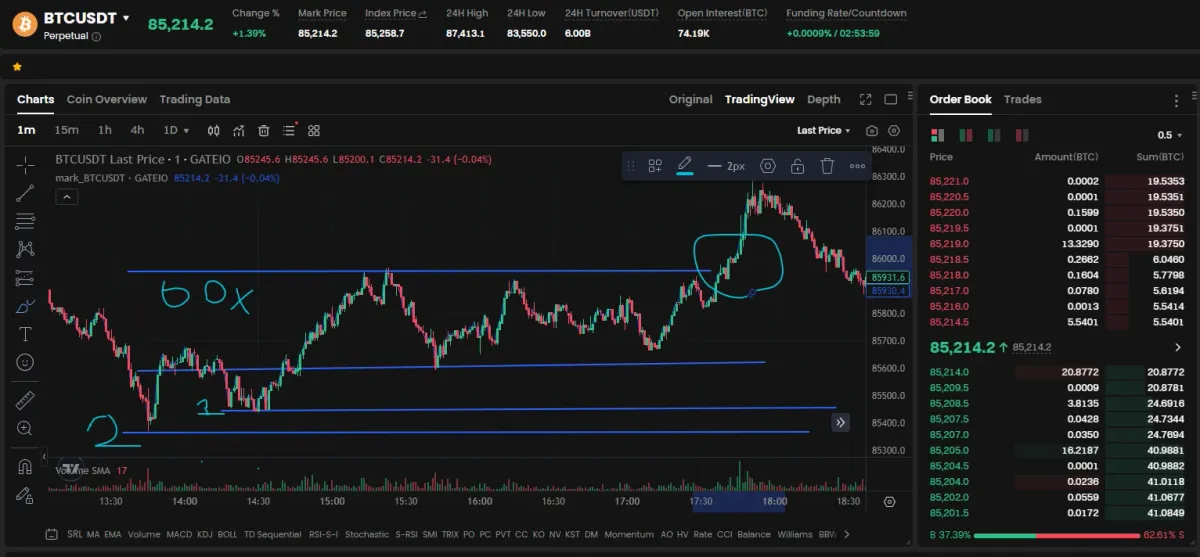Select the Text annotation tool
Image resolution: width=1200 pixels, height=557 pixels.
(25, 333)
